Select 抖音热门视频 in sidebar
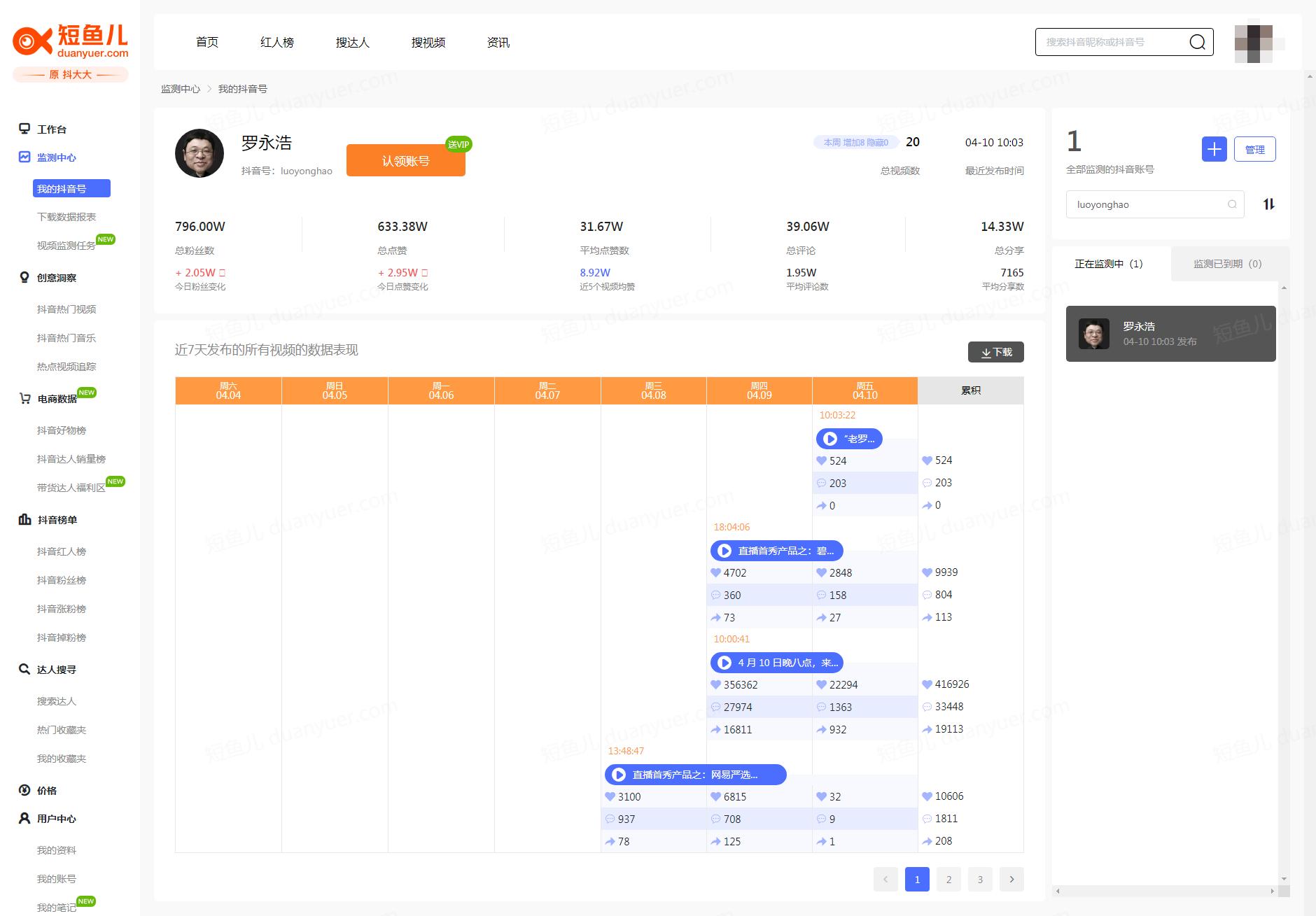 pos(66,309)
